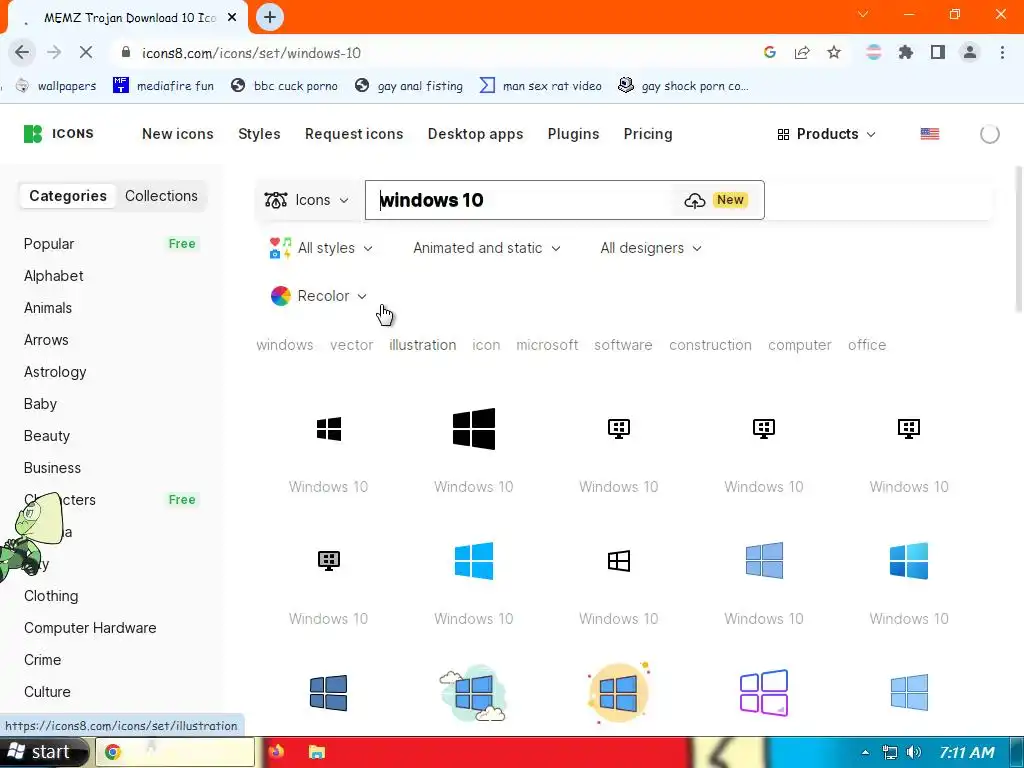Stop page loading with the X button
The width and height of the screenshot is (1024, 768).
point(86,52)
